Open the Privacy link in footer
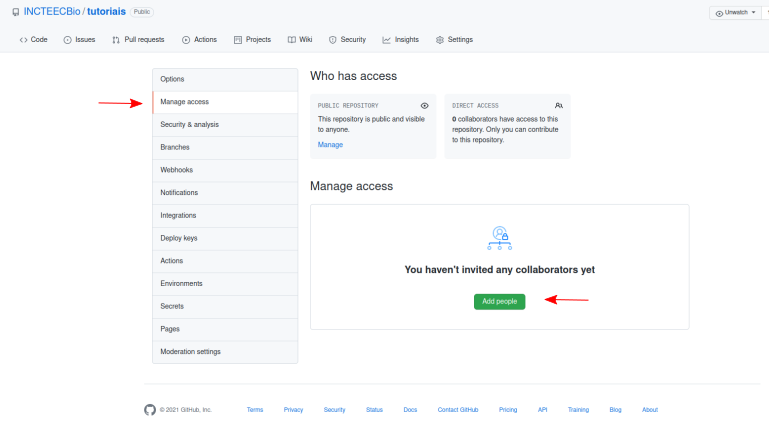 (293, 410)
